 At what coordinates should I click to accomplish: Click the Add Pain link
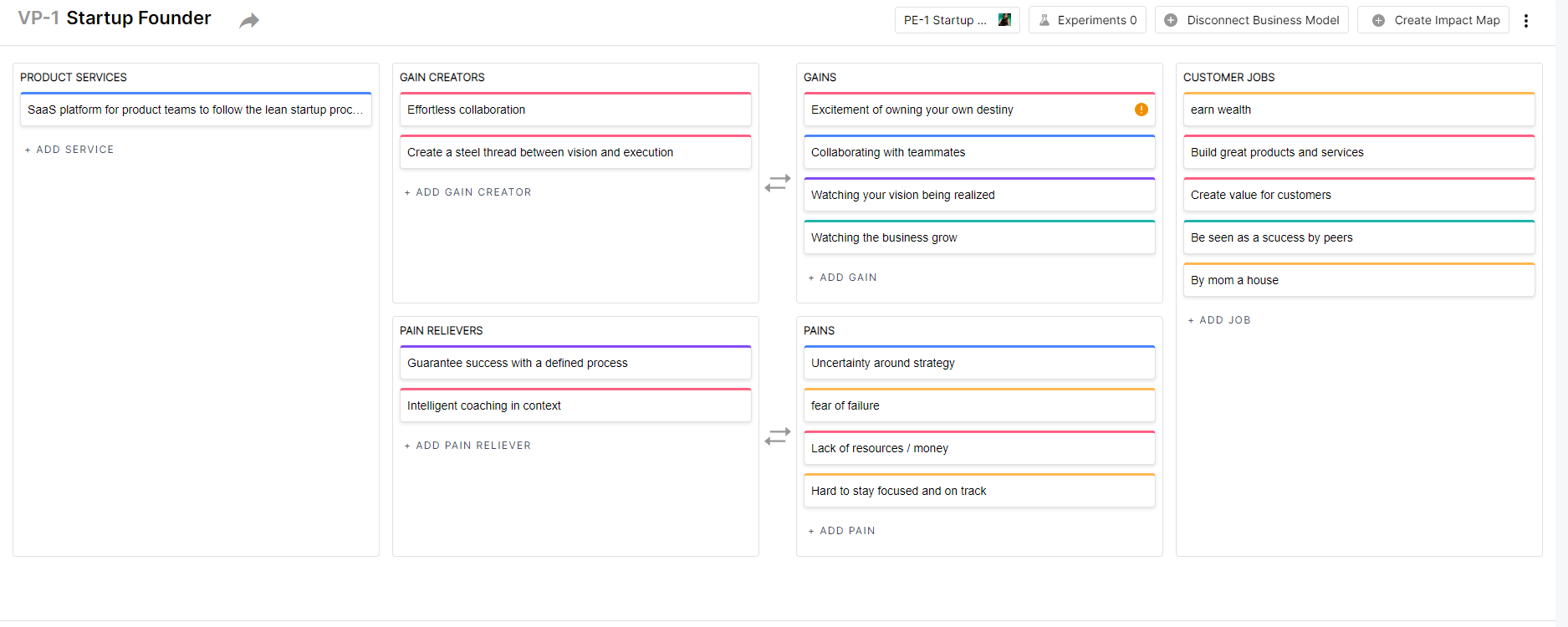tap(842, 531)
